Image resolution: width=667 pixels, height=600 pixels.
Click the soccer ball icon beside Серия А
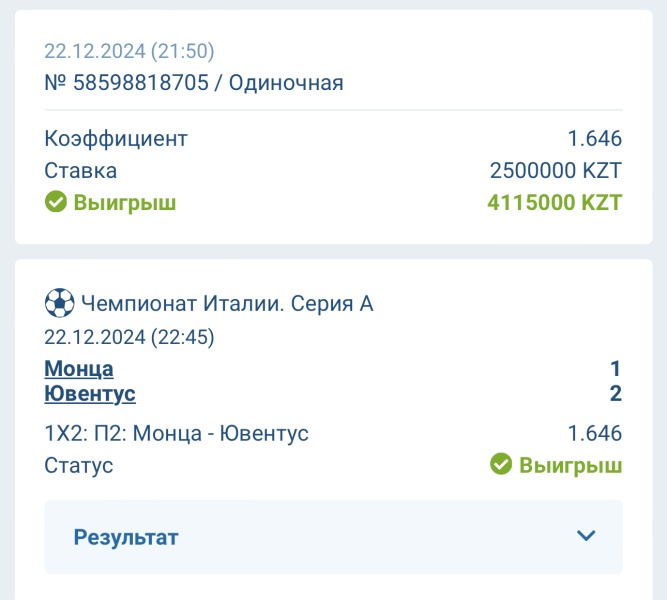(60, 303)
